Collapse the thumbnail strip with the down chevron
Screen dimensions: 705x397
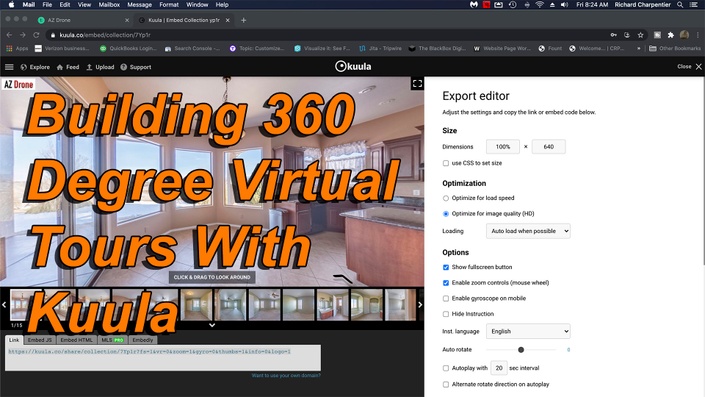[212, 325]
